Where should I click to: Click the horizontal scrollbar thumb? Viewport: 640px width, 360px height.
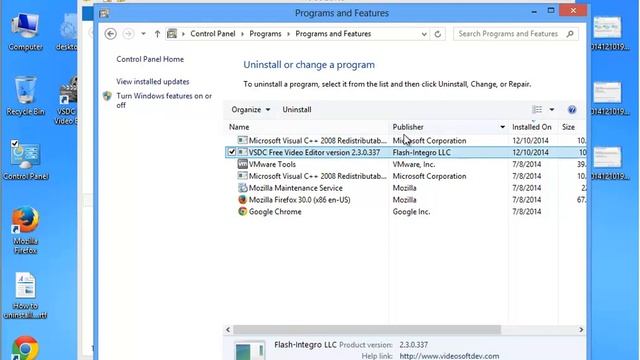pos(367,329)
